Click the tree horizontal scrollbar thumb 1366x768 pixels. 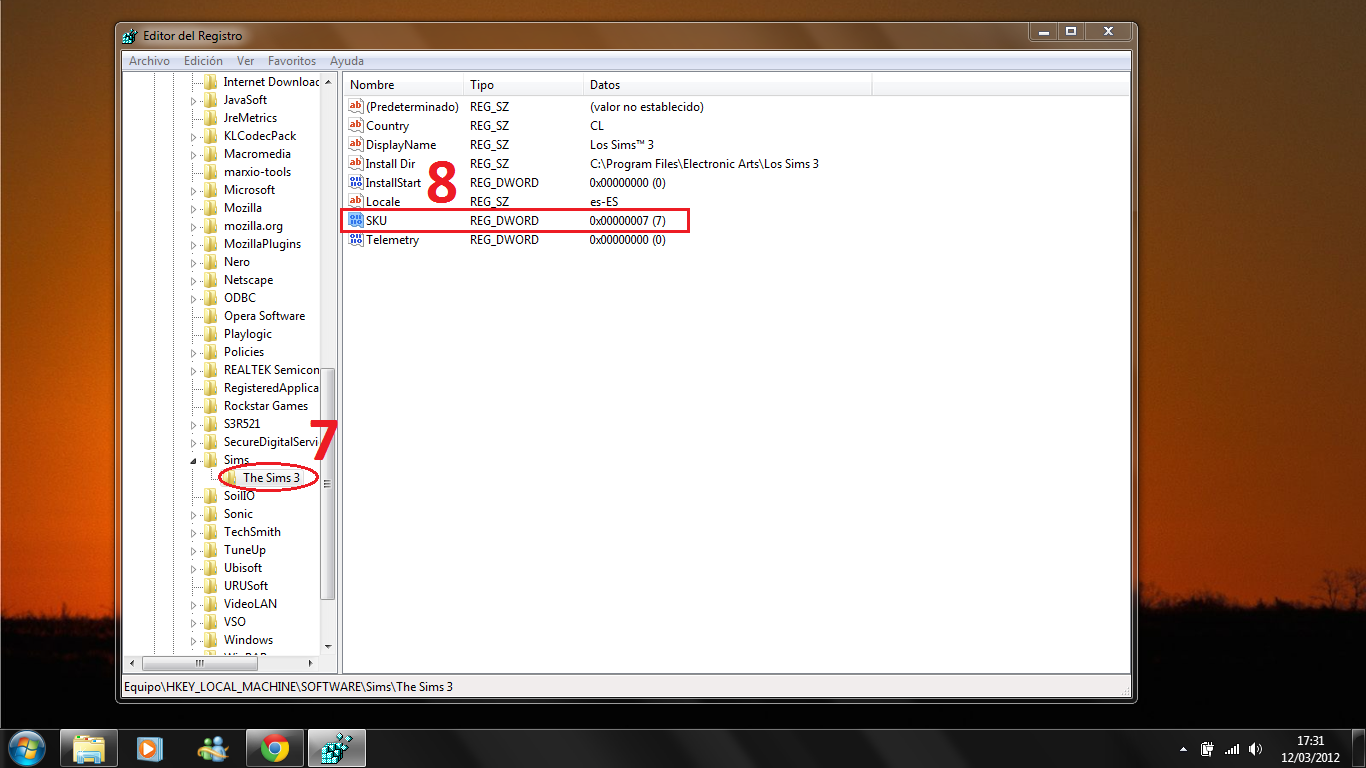200,663
